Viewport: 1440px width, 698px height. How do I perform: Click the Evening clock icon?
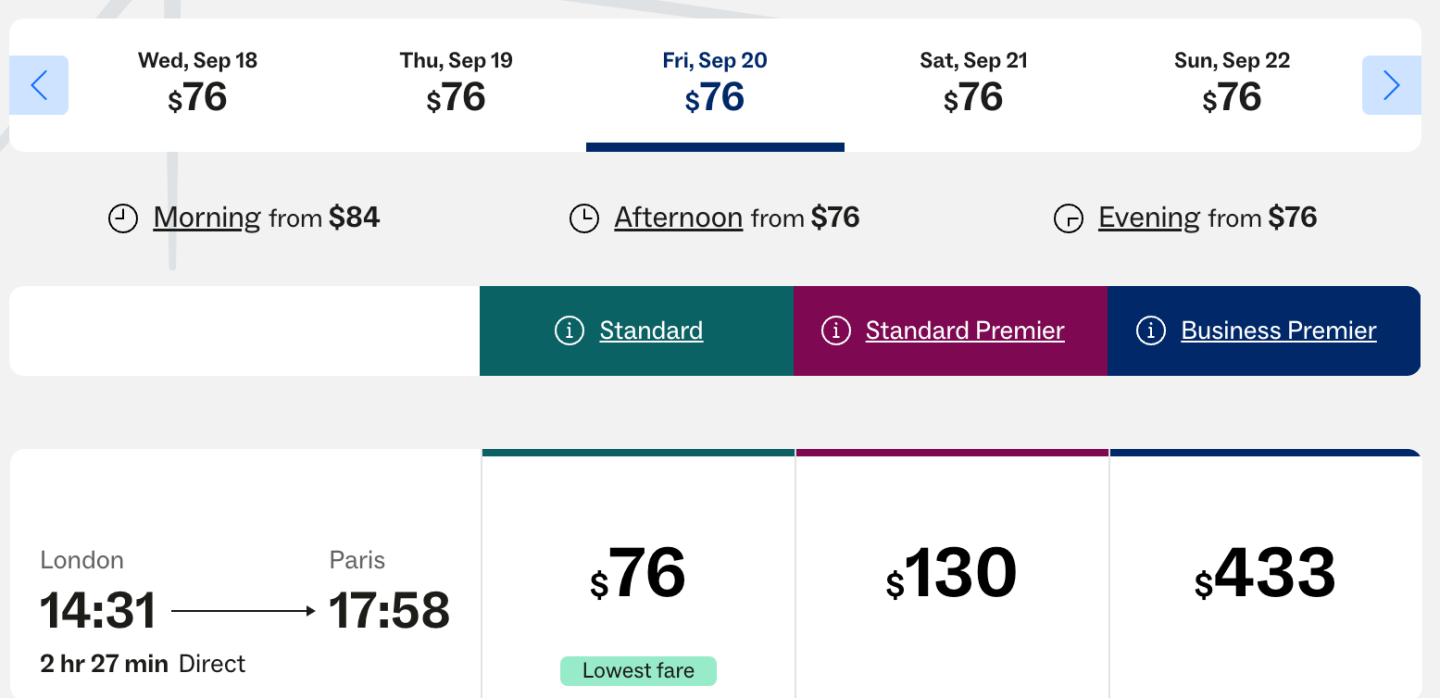pyautogui.click(x=1069, y=218)
